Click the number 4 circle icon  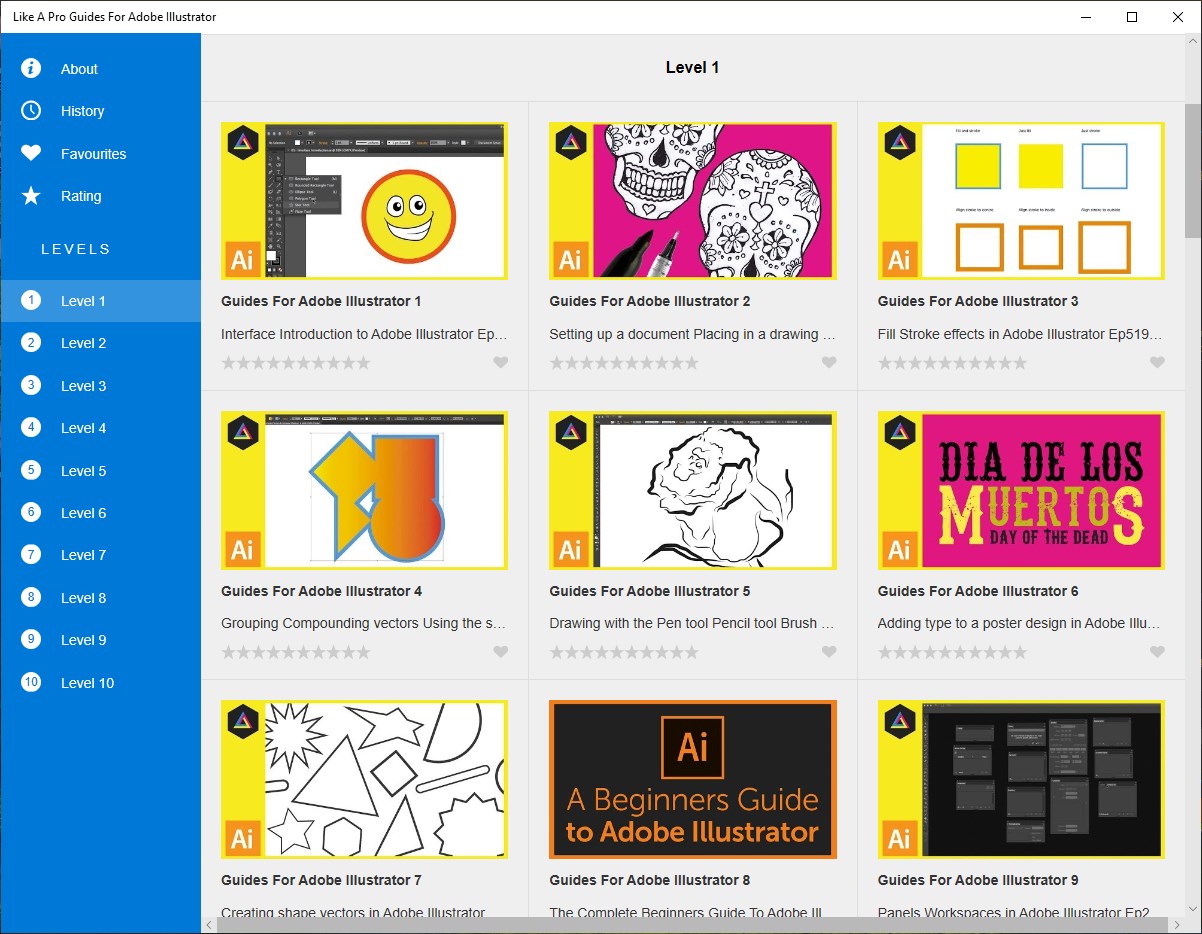[x=31, y=428]
